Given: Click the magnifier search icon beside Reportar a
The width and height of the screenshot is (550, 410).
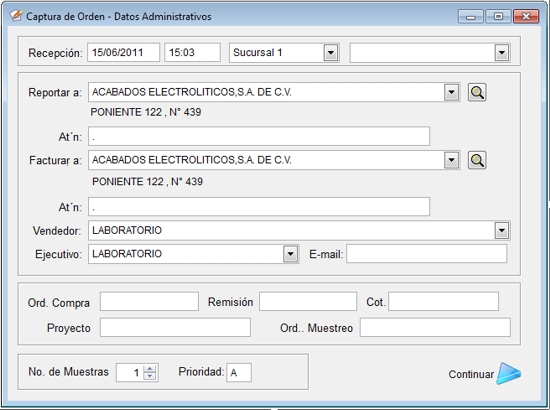Looking at the screenshot, I should [477, 93].
